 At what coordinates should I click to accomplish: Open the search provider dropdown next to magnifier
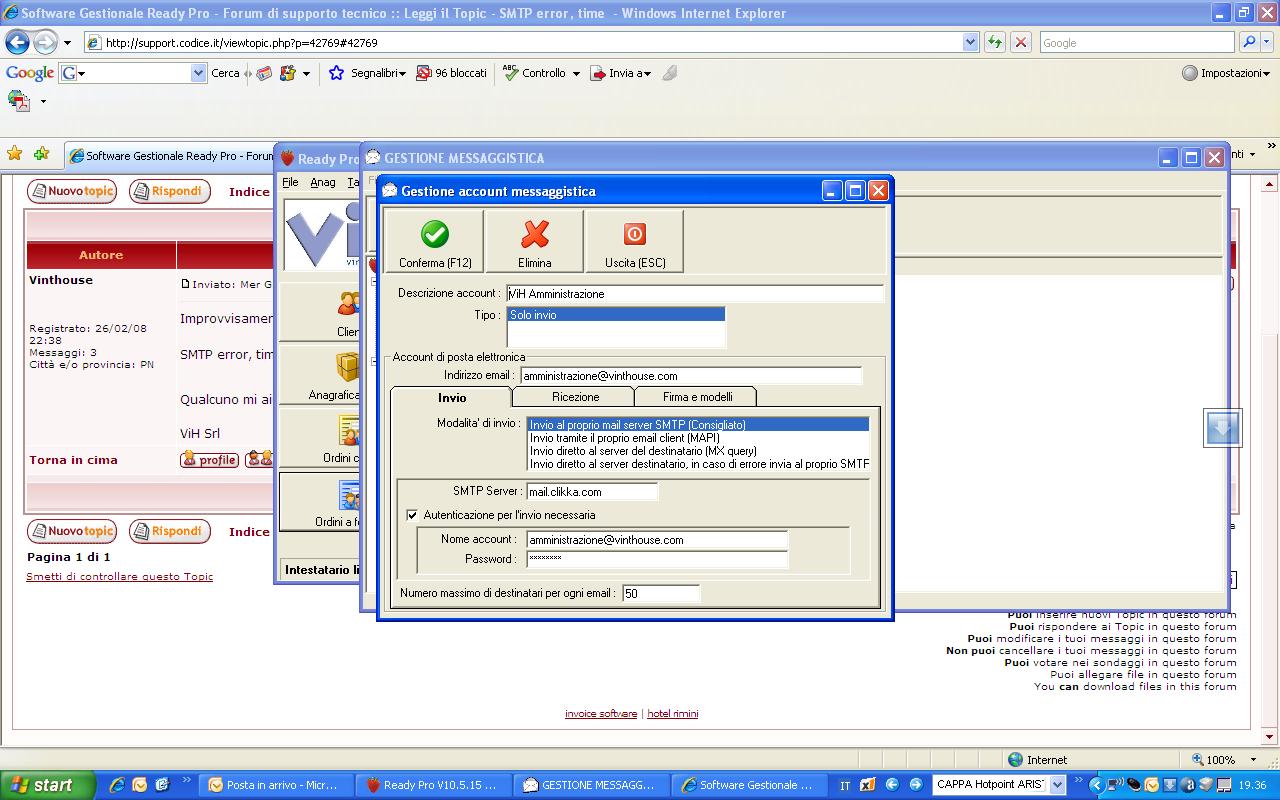point(1267,42)
